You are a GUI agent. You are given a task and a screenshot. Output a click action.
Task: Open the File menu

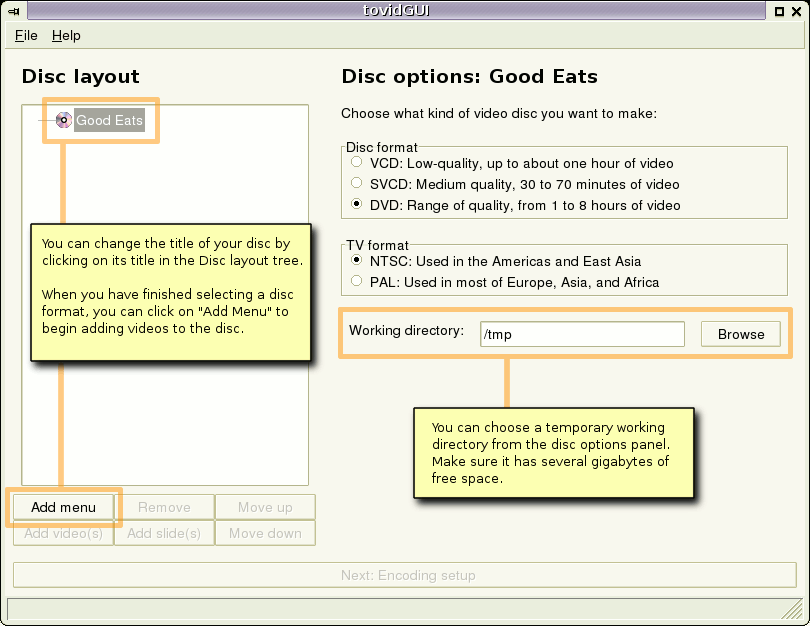(26, 36)
